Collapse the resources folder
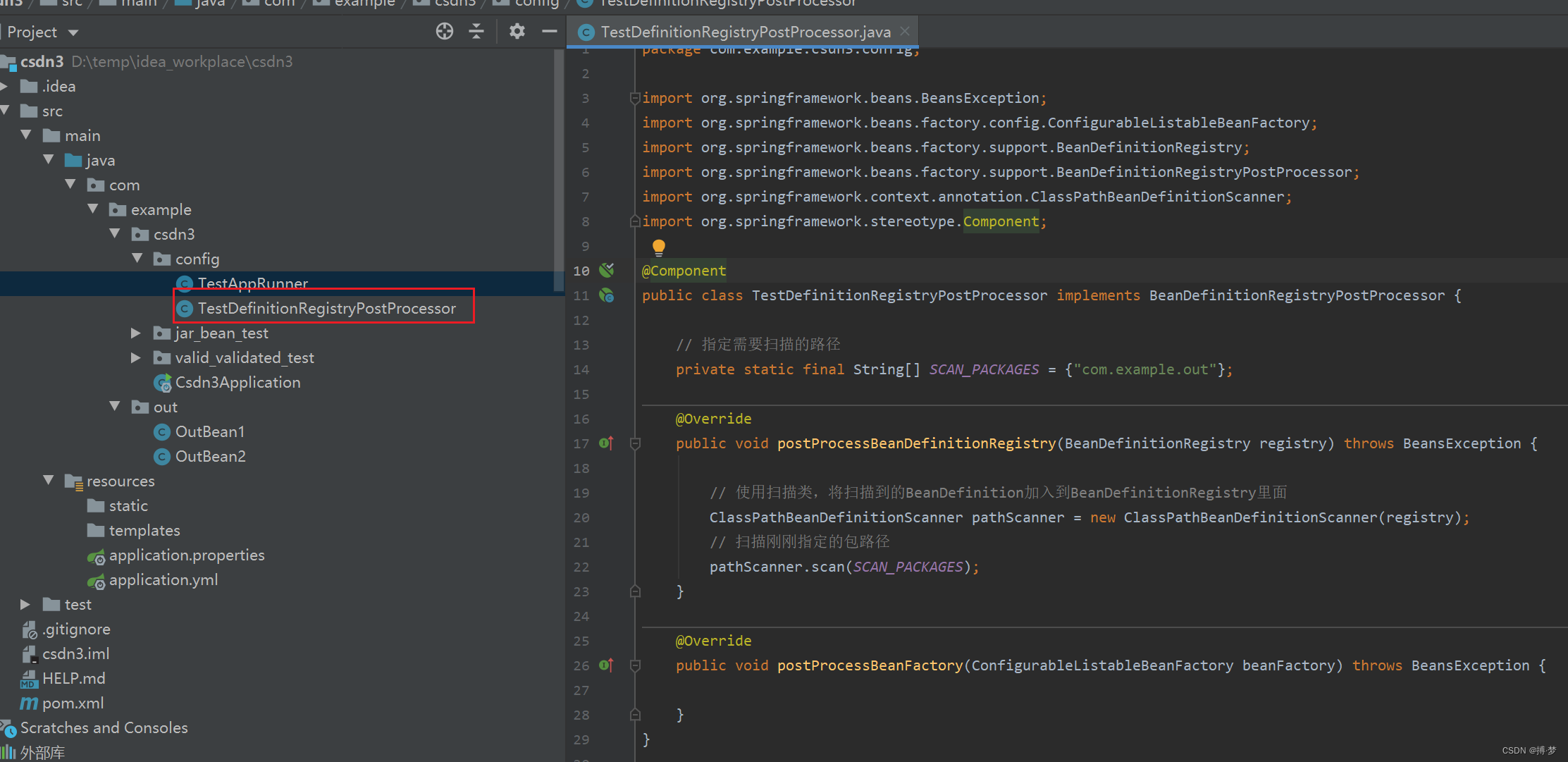This screenshot has height=762, width=1568. pyautogui.click(x=49, y=480)
